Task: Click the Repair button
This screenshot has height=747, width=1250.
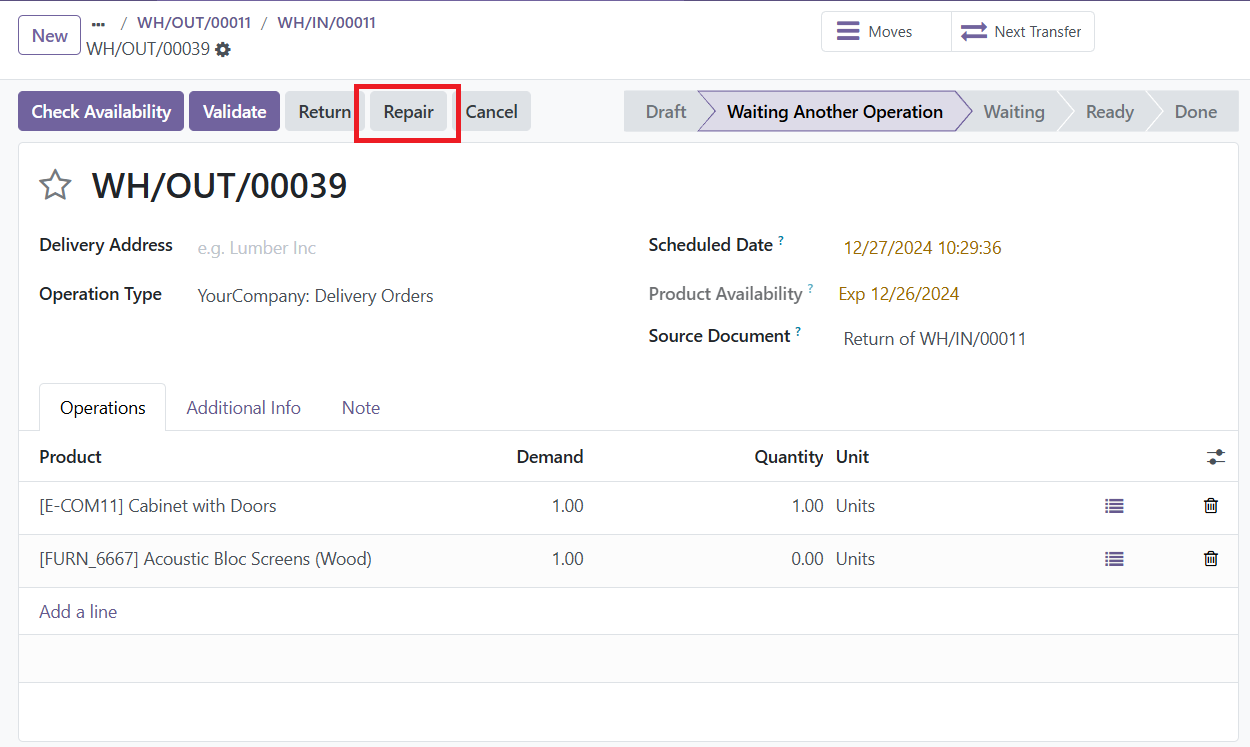Action: tap(409, 112)
